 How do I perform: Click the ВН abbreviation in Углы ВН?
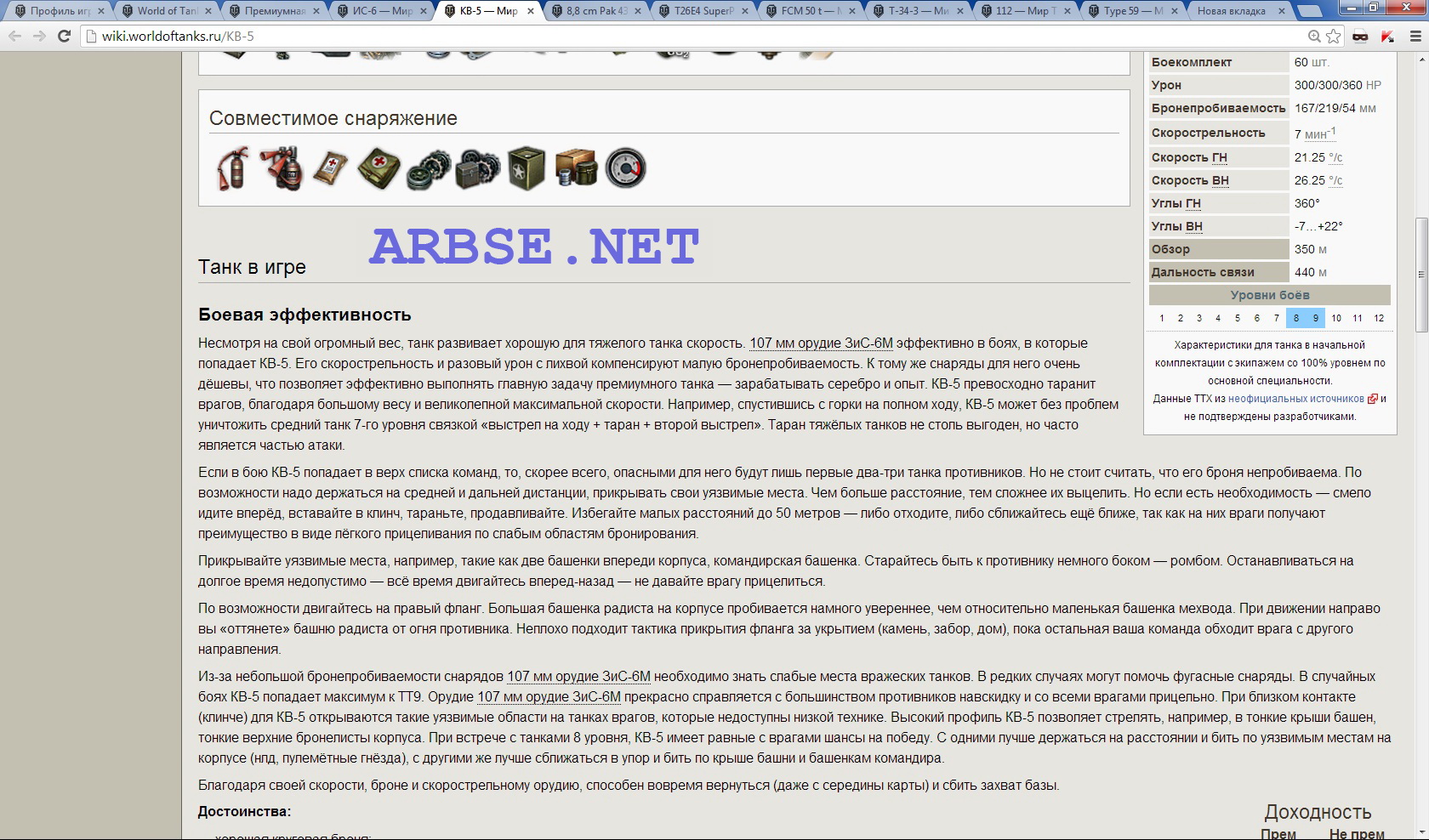[1194, 226]
